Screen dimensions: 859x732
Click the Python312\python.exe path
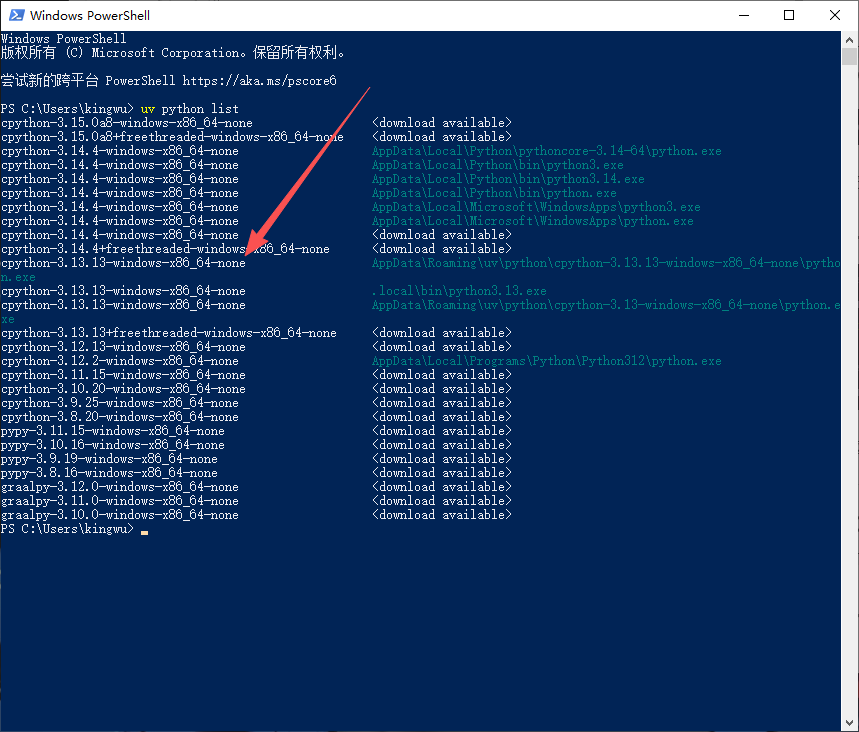pos(546,361)
